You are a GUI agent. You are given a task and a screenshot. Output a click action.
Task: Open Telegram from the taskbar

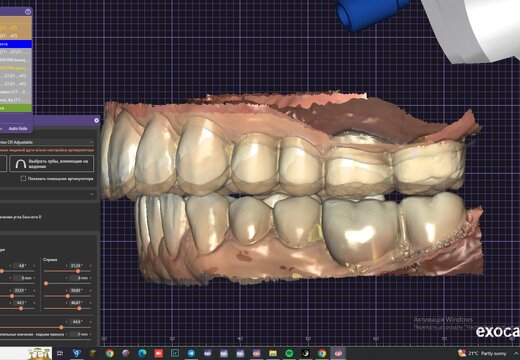tap(191, 353)
